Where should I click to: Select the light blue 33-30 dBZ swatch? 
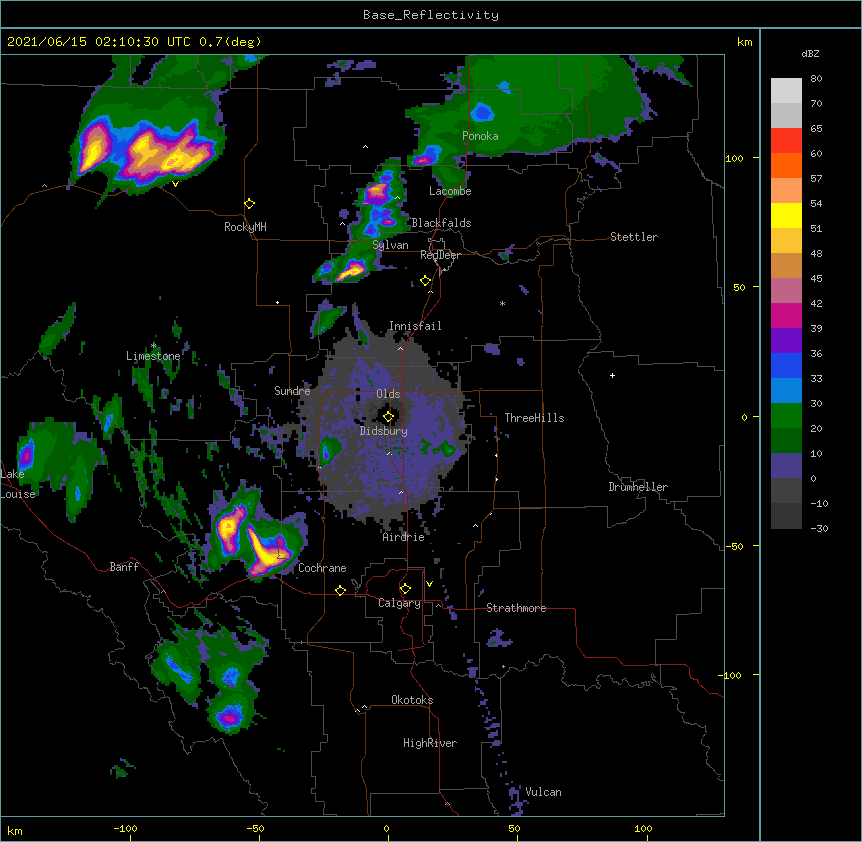[786, 391]
